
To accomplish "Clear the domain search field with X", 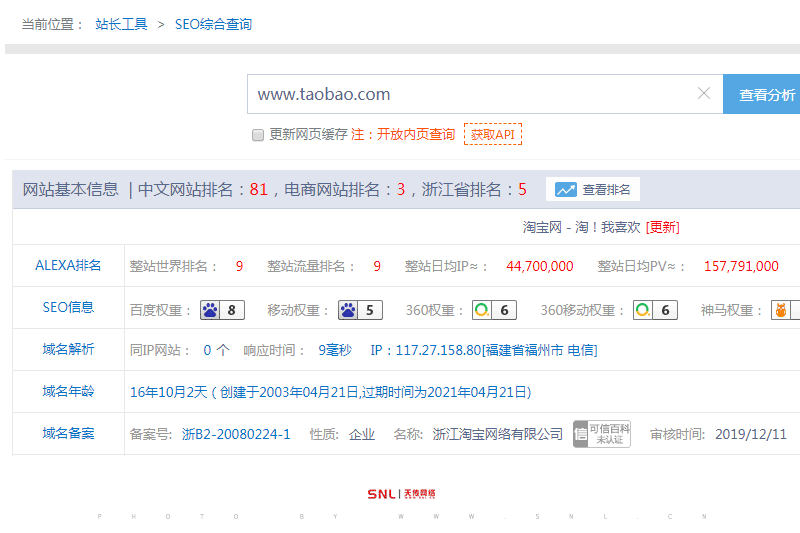I will tap(704, 93).
